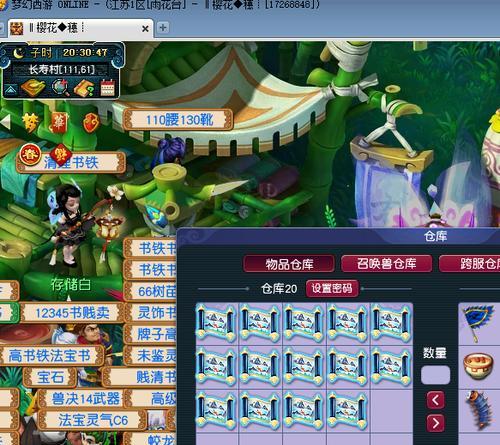Open the 12345书贱卖 stall sign
The height and width of the screenshot is (445, 500).
[72, 313]
